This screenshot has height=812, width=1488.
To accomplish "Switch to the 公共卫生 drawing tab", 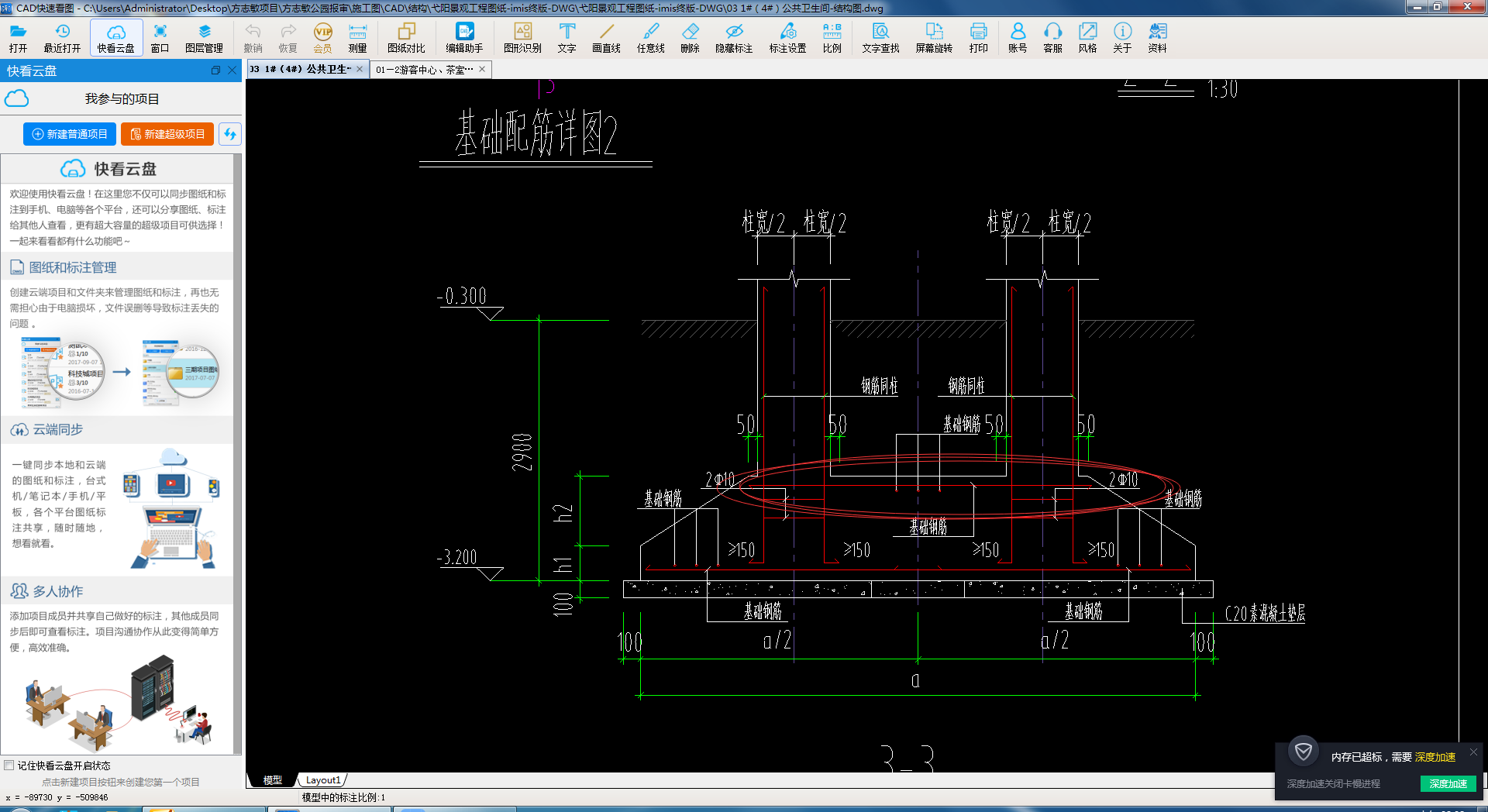I will pyautogui.click(x=300, y=69).
